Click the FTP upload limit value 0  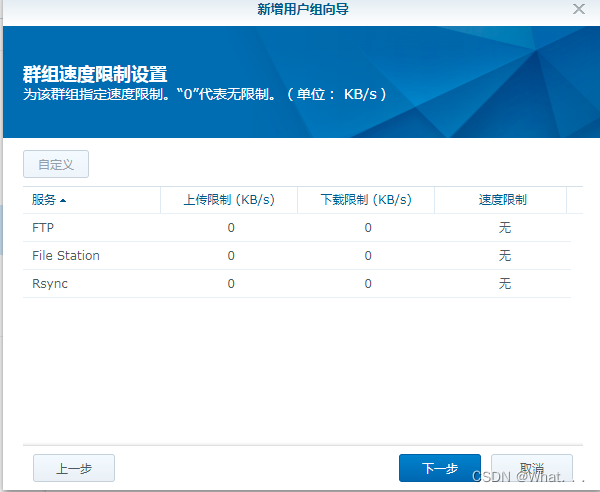[231, 228]
